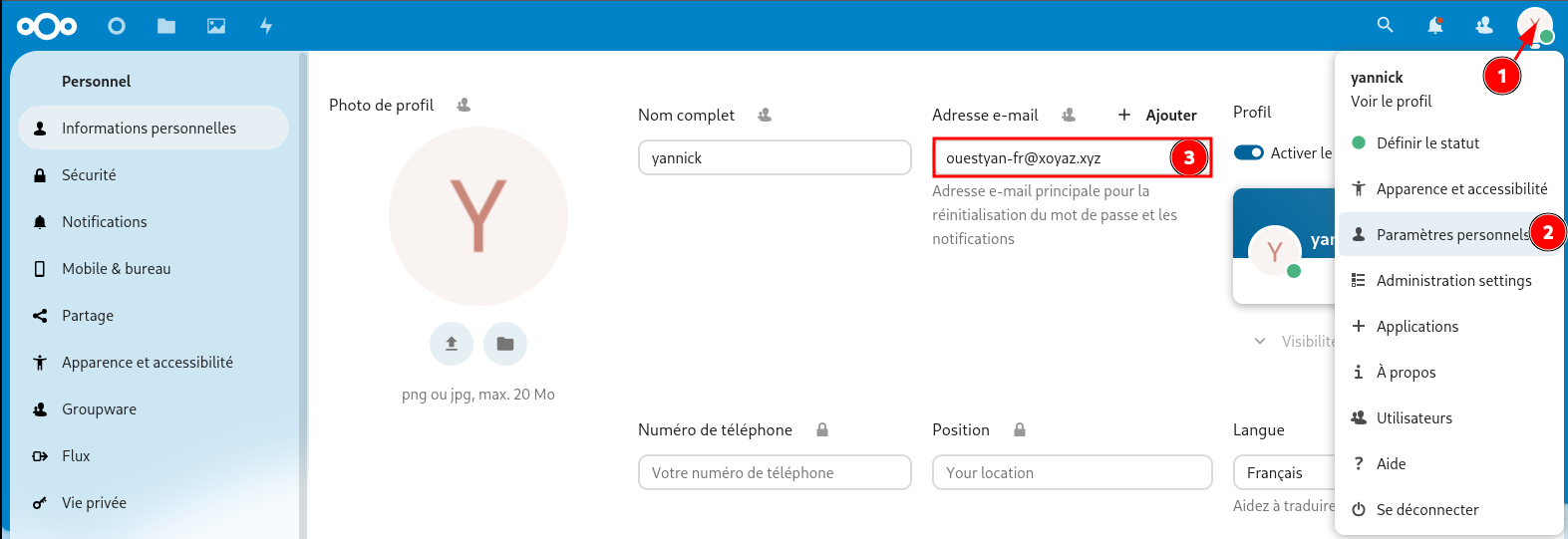Open Administration settings menu entry
The width and height of the screenshot is (1568, 539).
coord(1453,281)
